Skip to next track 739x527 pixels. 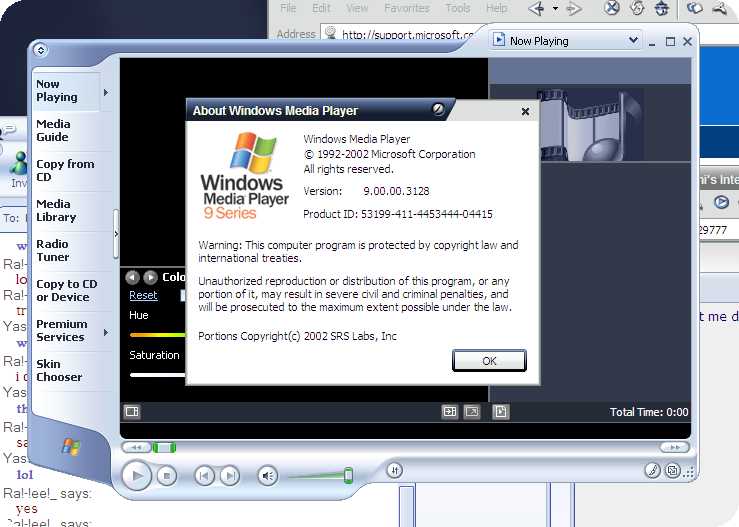230,476
